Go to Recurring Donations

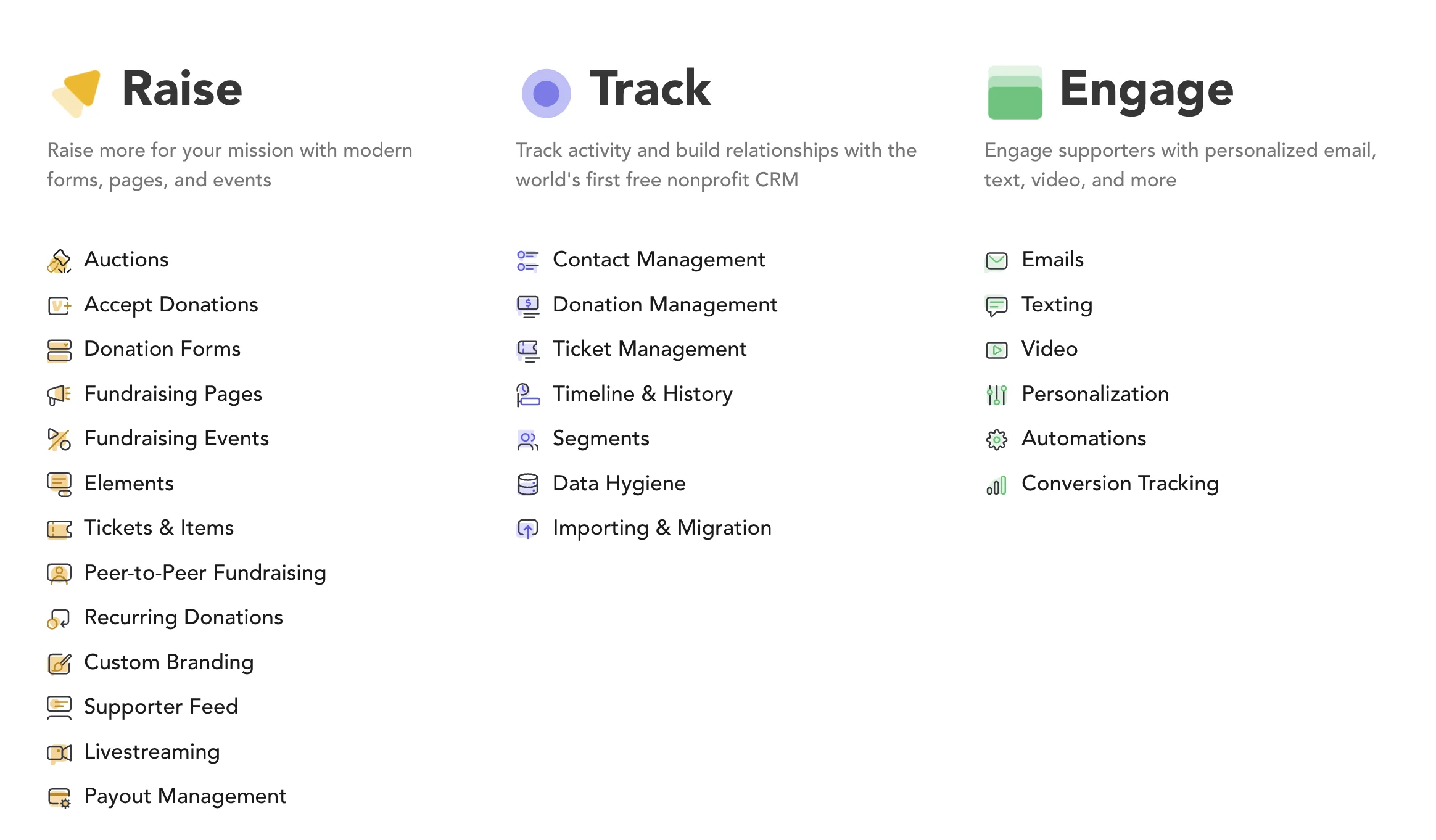coord(183,617)
